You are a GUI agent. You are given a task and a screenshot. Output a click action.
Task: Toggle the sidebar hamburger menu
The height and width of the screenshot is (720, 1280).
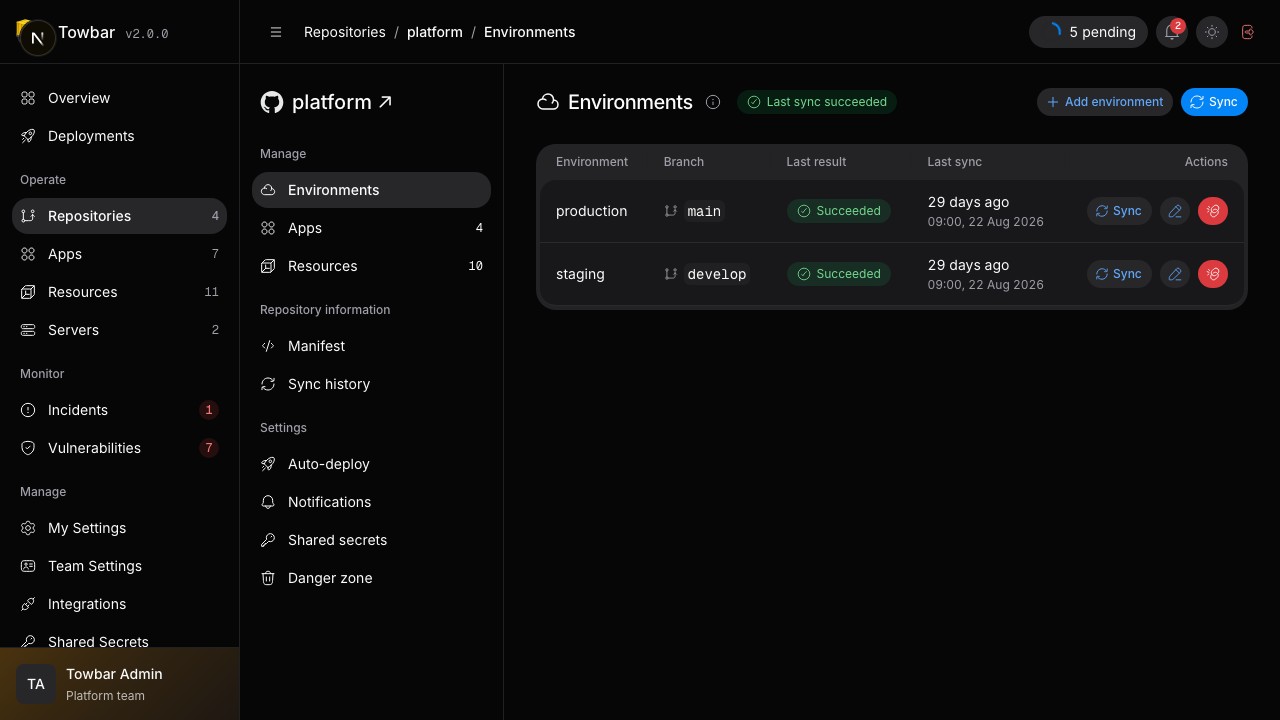276,32
